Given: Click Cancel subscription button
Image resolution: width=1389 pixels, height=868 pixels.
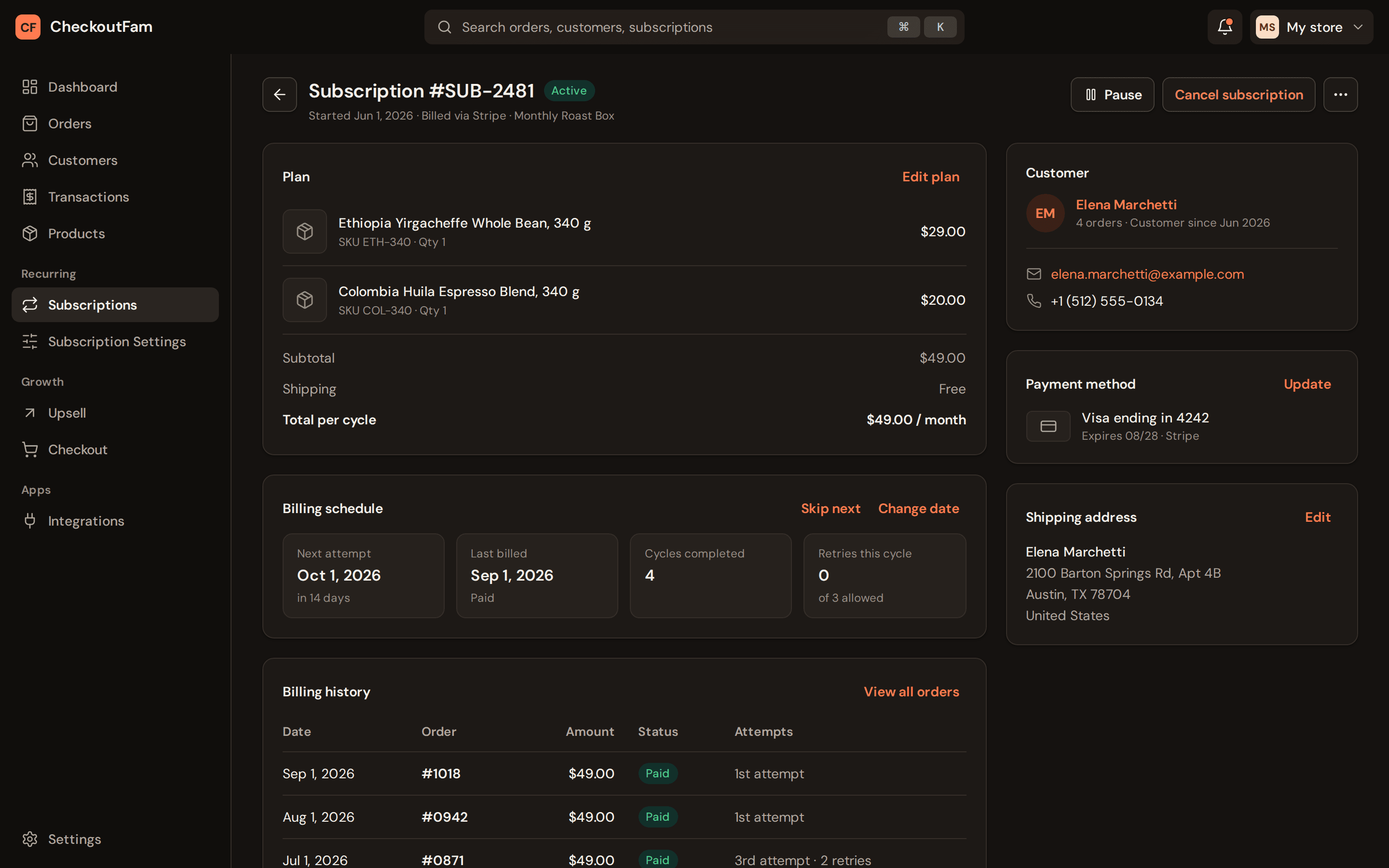Looking at the screenshot, I should tap(1239, 95).
